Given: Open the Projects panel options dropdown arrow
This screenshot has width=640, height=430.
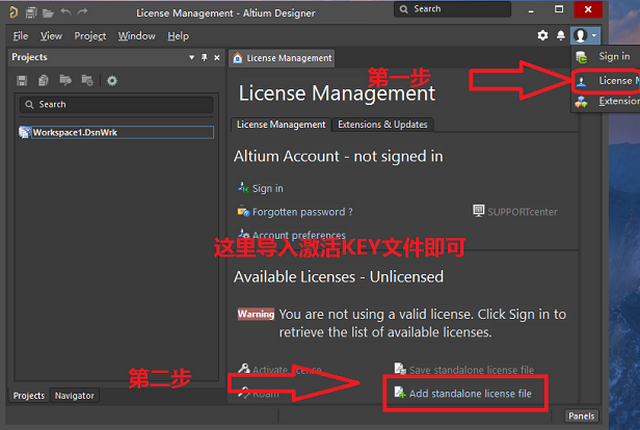Looking at the screenshot, I should click(x=191, y=58).
